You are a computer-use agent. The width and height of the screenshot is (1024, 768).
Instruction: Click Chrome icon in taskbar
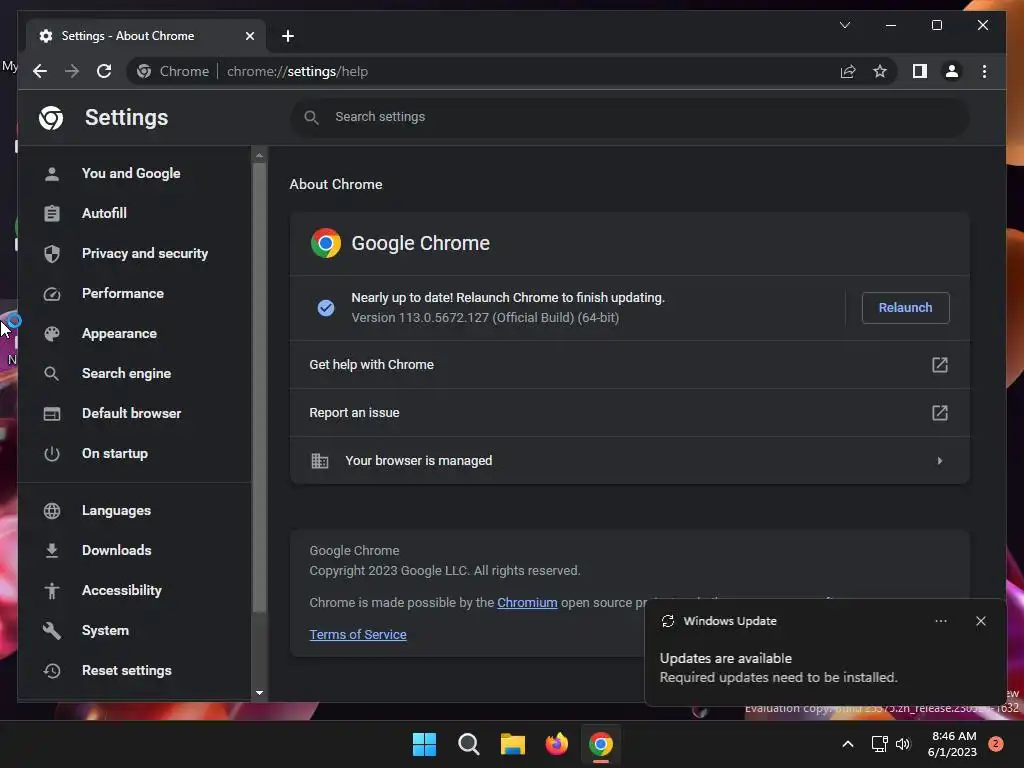pyautogui.click(x=600, y=744)
